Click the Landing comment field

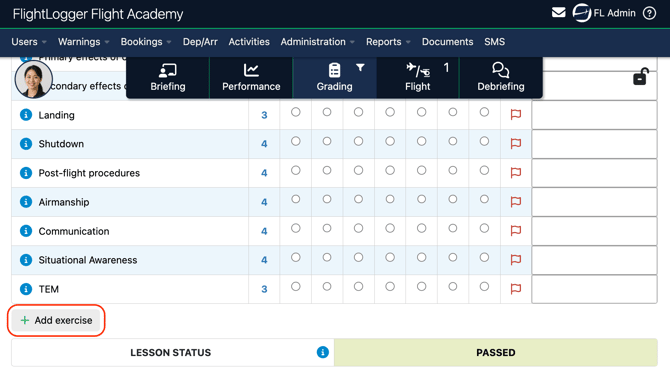coord(594,115)
